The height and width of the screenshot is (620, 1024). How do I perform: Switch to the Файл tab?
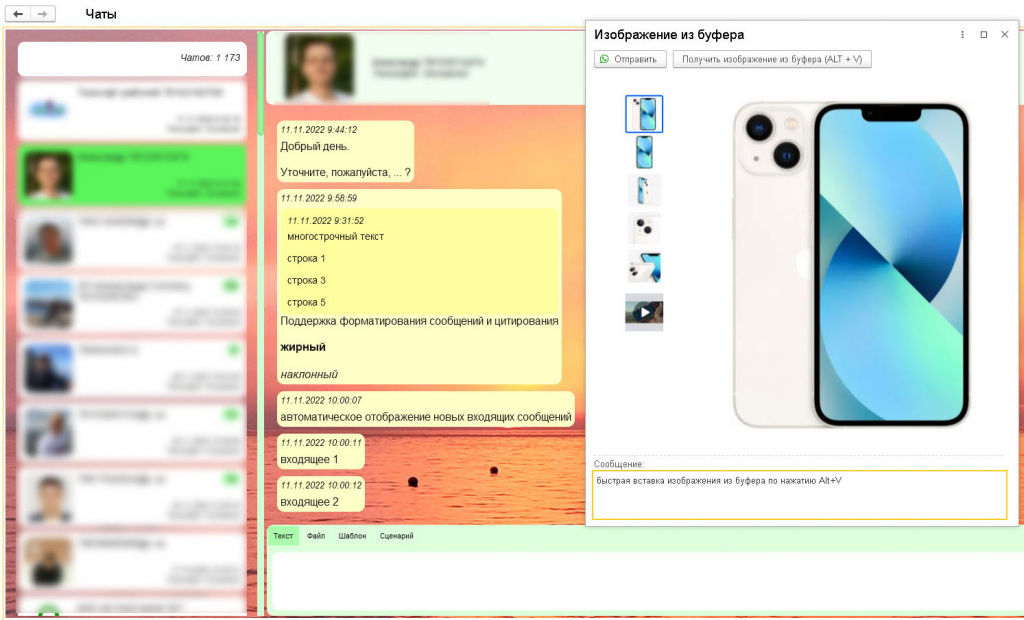(x=316, y=536)
